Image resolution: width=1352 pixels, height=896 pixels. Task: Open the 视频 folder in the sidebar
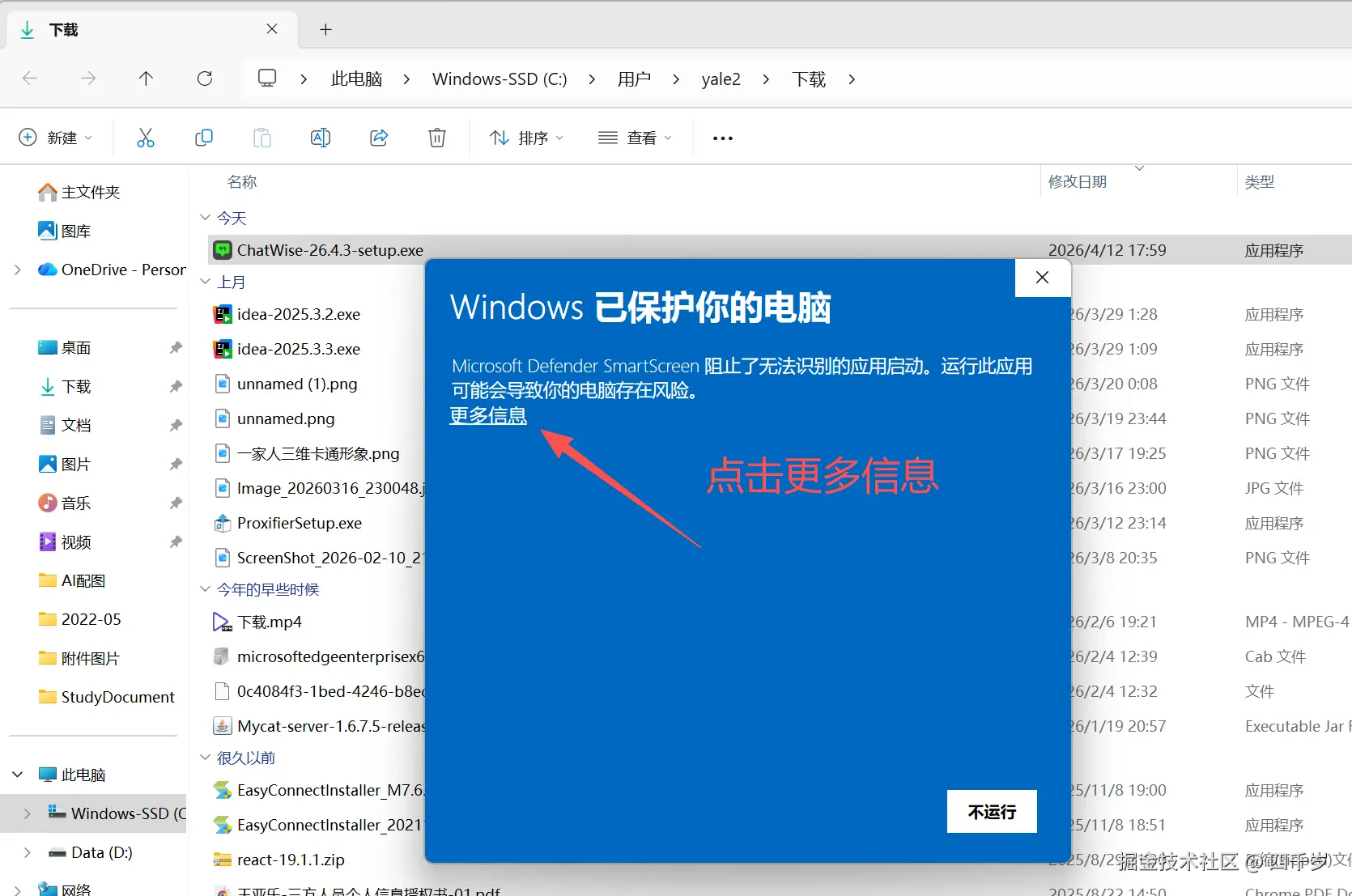point(74,541)
